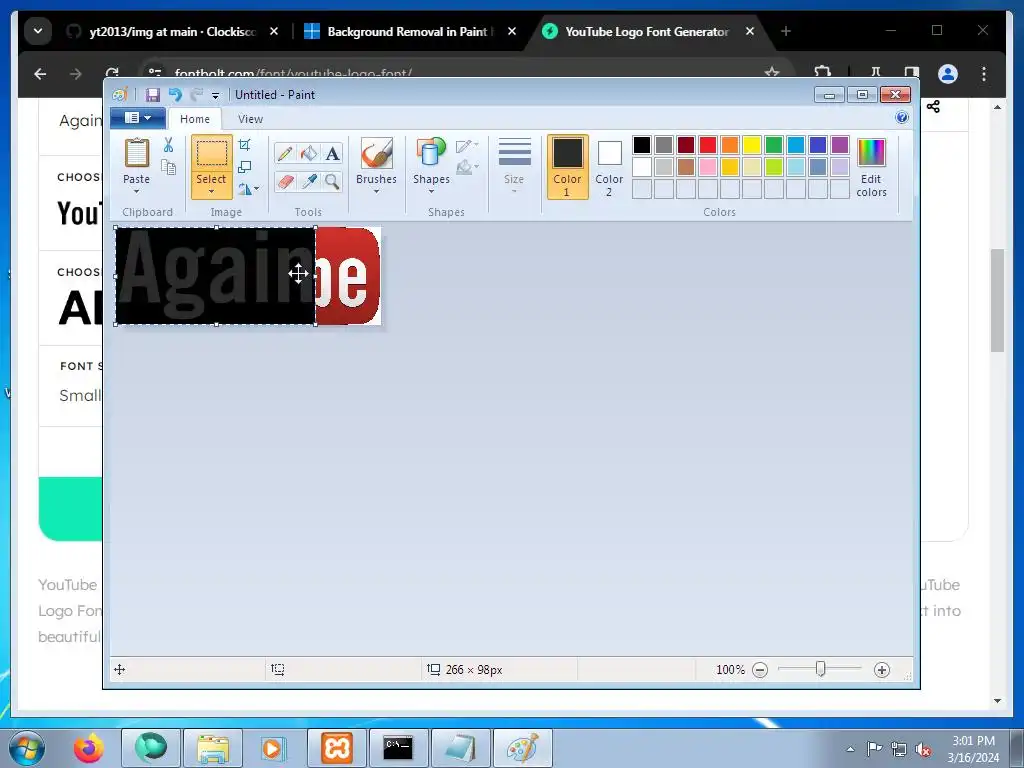Click the Windows Start orb
Screen dimensions: 1024x768
(27, 748)
